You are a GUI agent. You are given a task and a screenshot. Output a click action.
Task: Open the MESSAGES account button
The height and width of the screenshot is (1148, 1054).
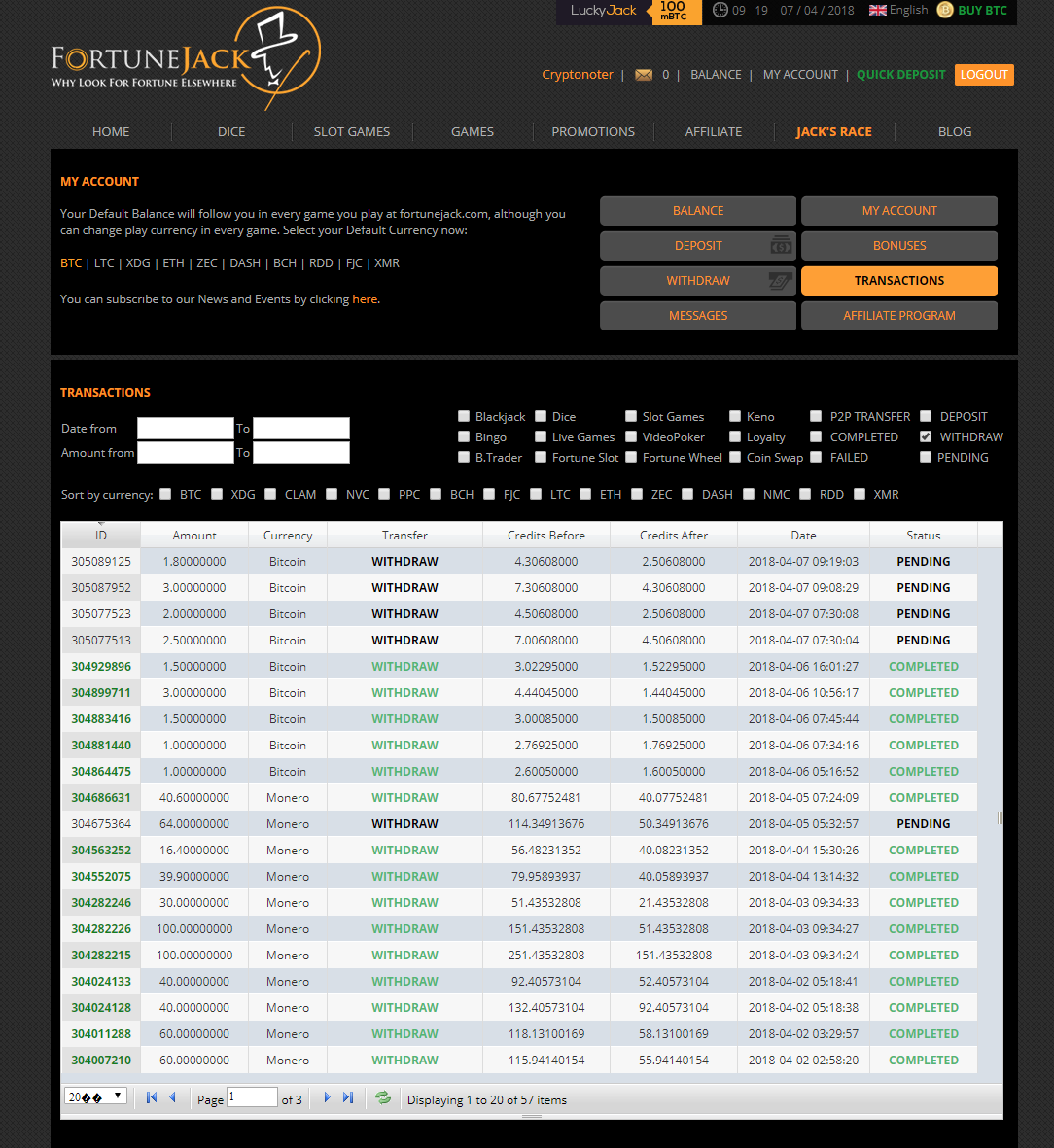tap(698, 316)
